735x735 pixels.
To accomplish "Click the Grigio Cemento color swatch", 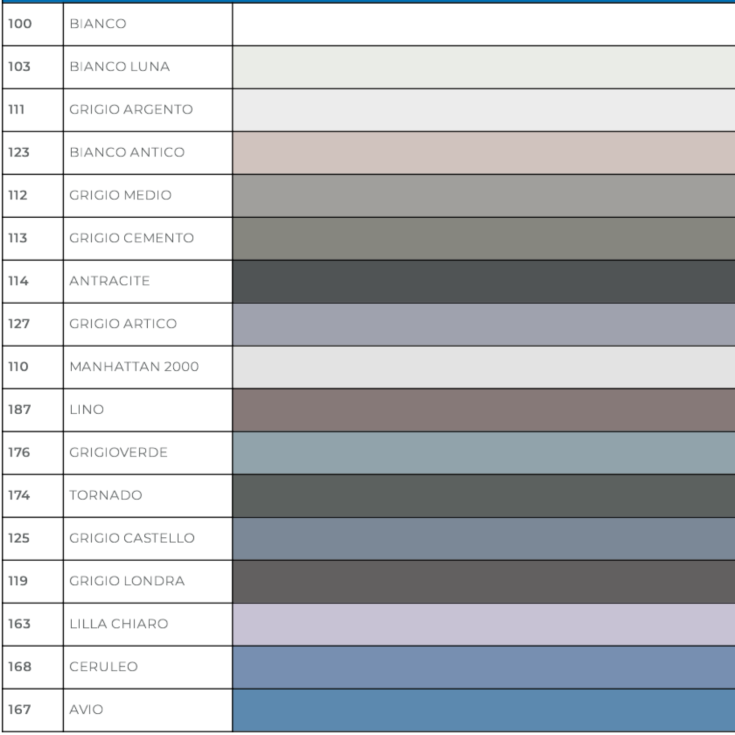I will (x=483, y=239).
